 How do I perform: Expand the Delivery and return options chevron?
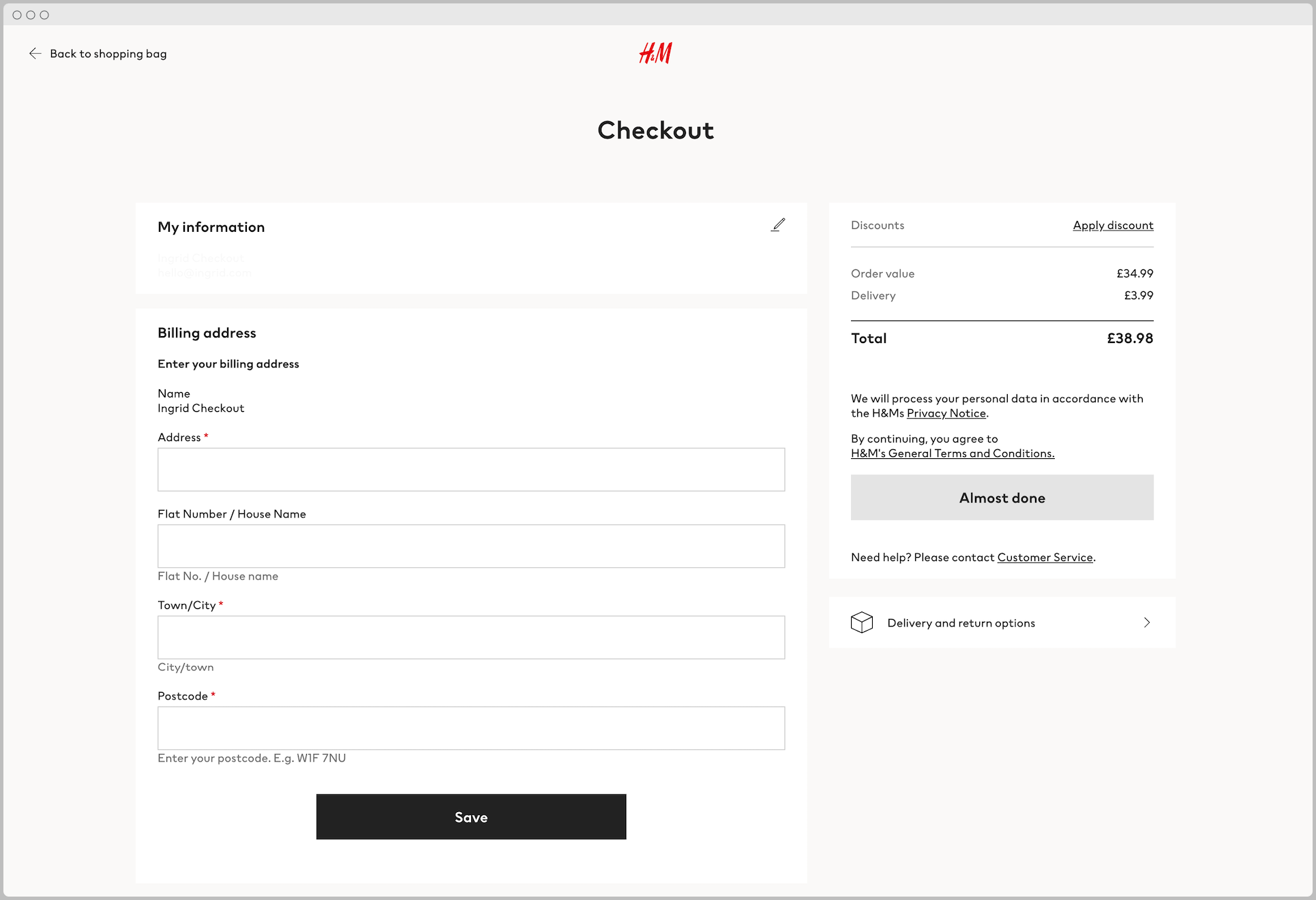1148,622
